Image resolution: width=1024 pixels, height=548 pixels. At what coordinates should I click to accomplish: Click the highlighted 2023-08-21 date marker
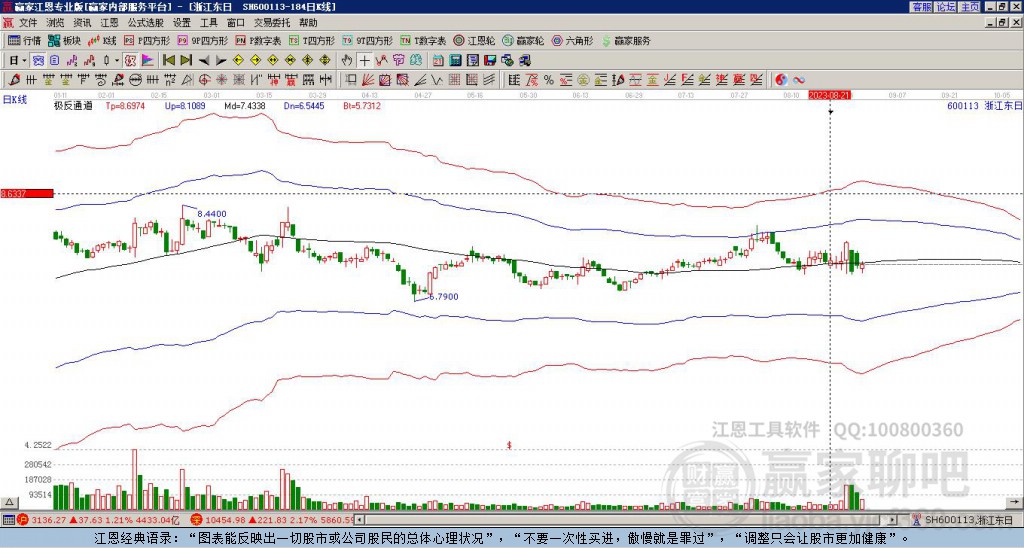point(829,95)
